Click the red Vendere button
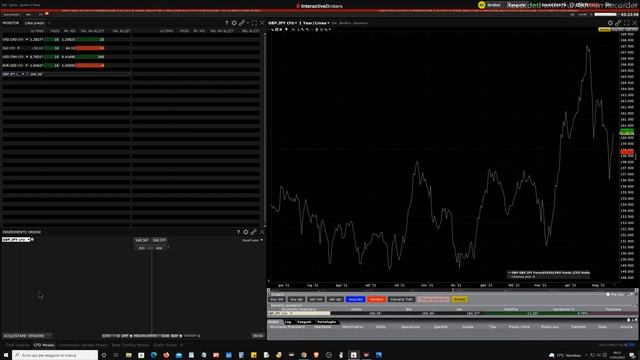Image resolution: width=640 pixels, height=360 pixels. [x=376, y=300]
